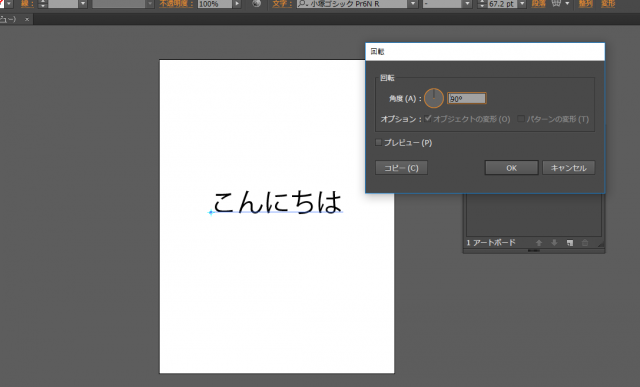The width and height of the screenshot is (640, 387).
Task: Open the 不透明度 (opacity) panel link
Action: pyautogui.click(x=176, y=4)
